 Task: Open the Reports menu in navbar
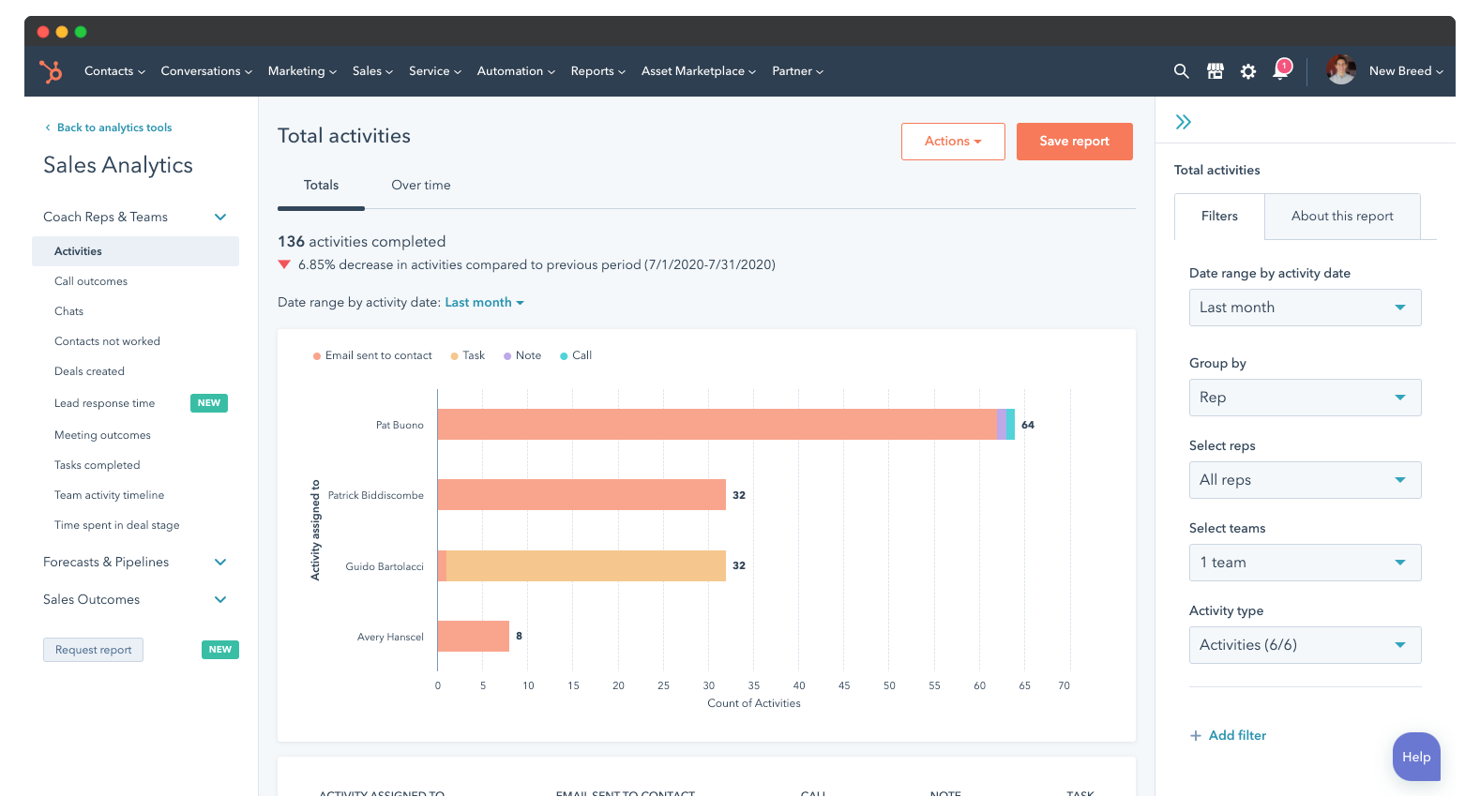coord(597,71)
